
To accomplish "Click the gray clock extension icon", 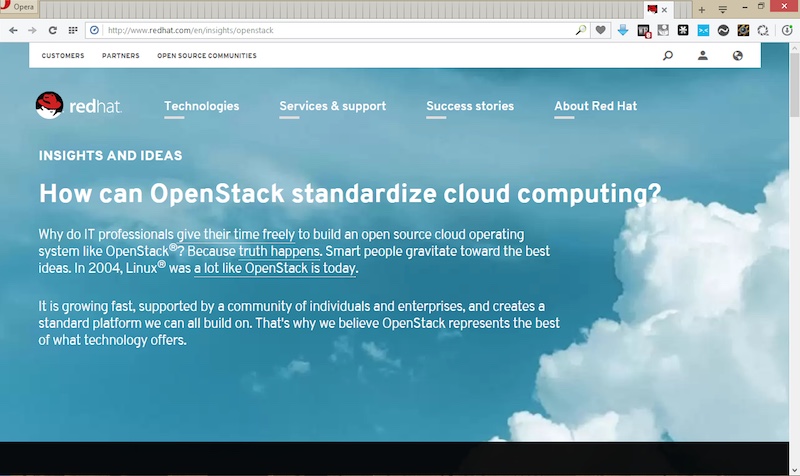I will tap(663, 30).
